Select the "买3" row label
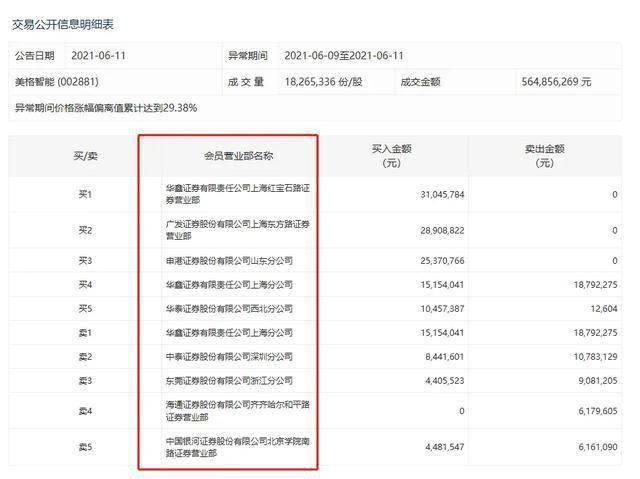Screen dimensions: 640x479 pos(85,260)
